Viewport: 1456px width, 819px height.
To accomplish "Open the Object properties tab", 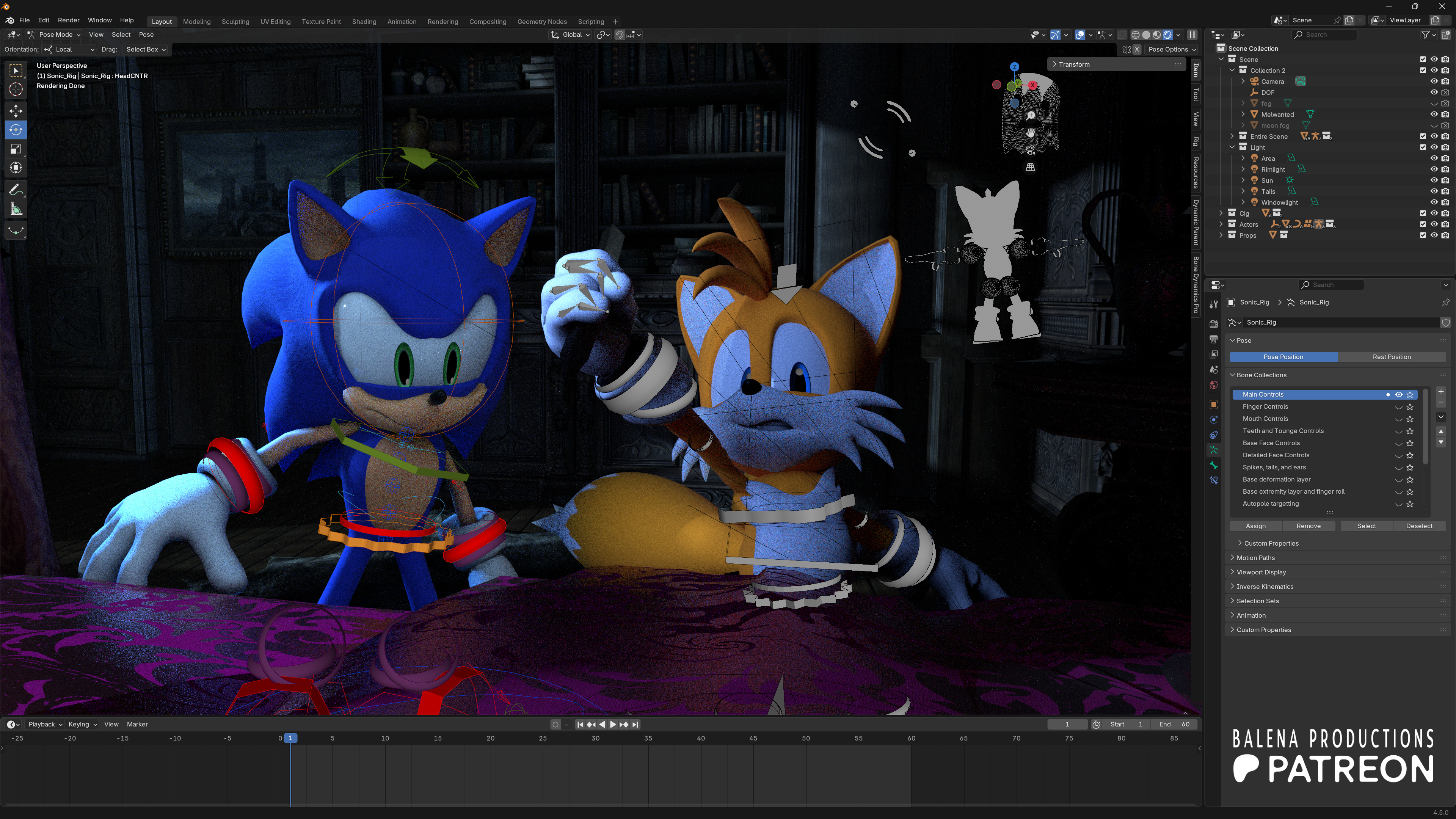I will tap(1213, 404).
